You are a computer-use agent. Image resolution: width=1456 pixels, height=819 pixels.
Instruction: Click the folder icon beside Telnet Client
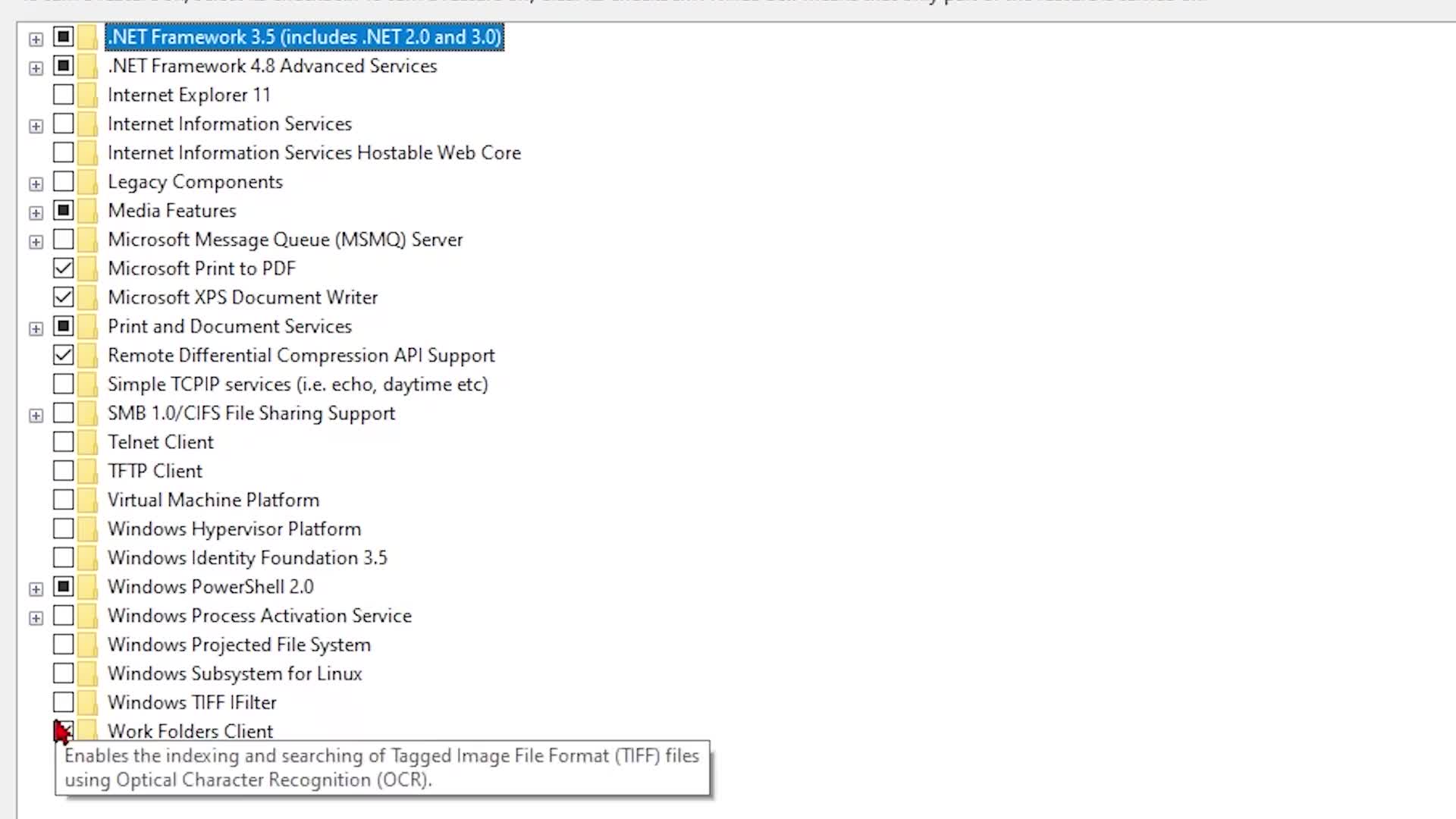tap(87, 441)
